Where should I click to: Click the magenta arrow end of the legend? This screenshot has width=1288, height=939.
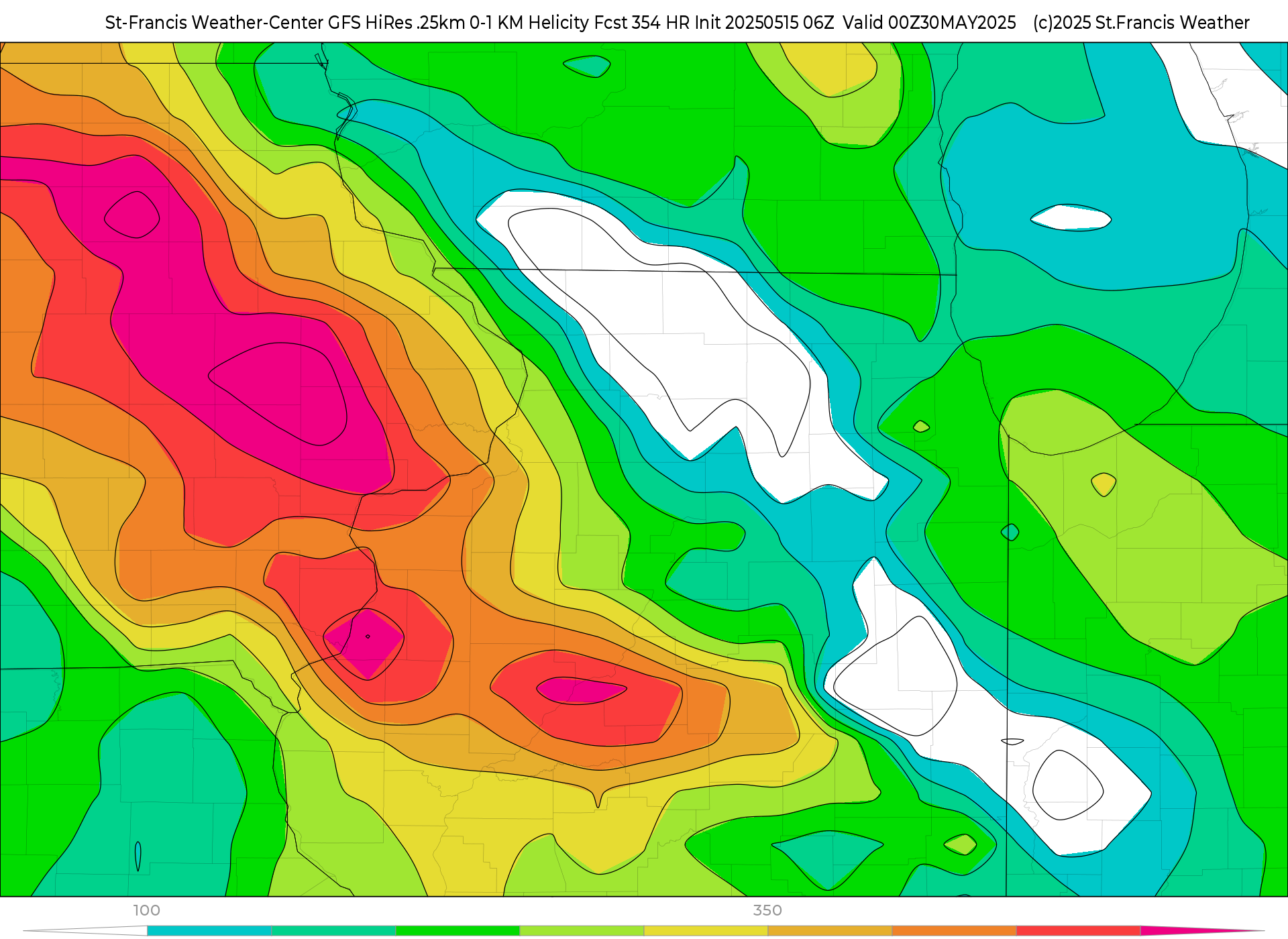point(1202,931)
